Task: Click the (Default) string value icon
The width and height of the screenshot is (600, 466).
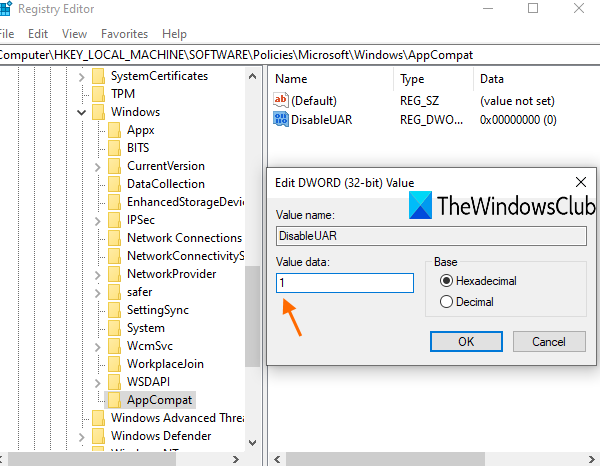Action: pos(280,100)
